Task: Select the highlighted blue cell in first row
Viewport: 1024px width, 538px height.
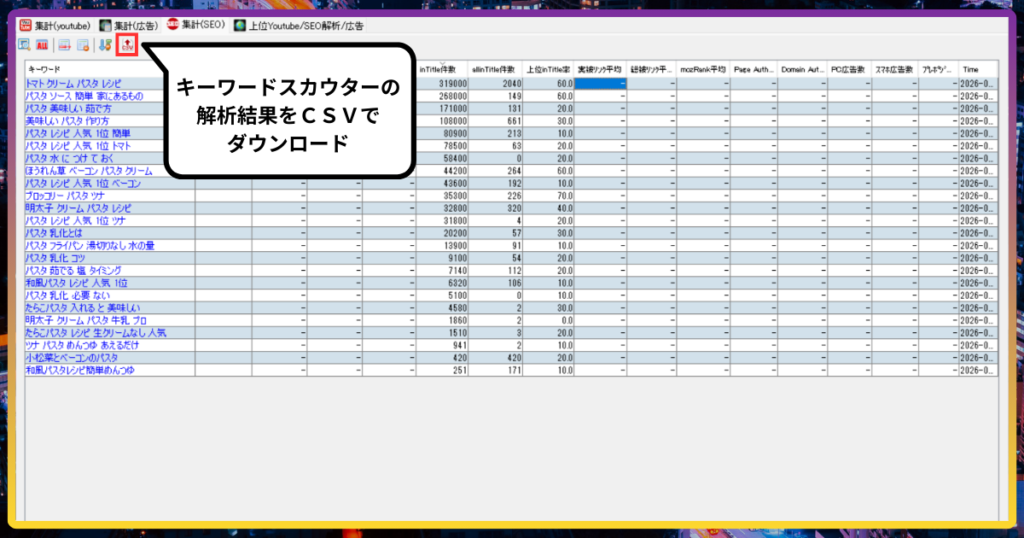Action: pos(600,84)
